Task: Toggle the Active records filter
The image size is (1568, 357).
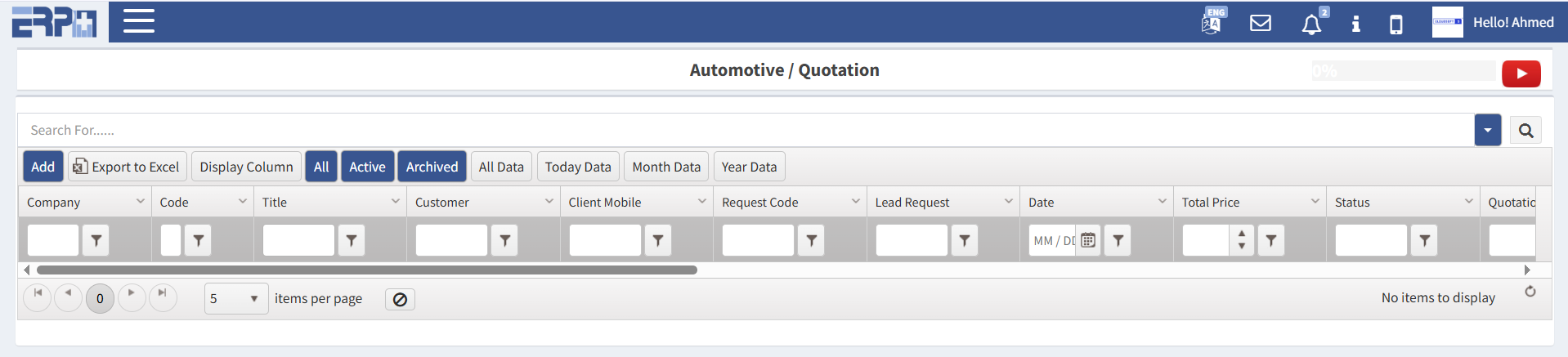Action: click(x=367, y=167)
